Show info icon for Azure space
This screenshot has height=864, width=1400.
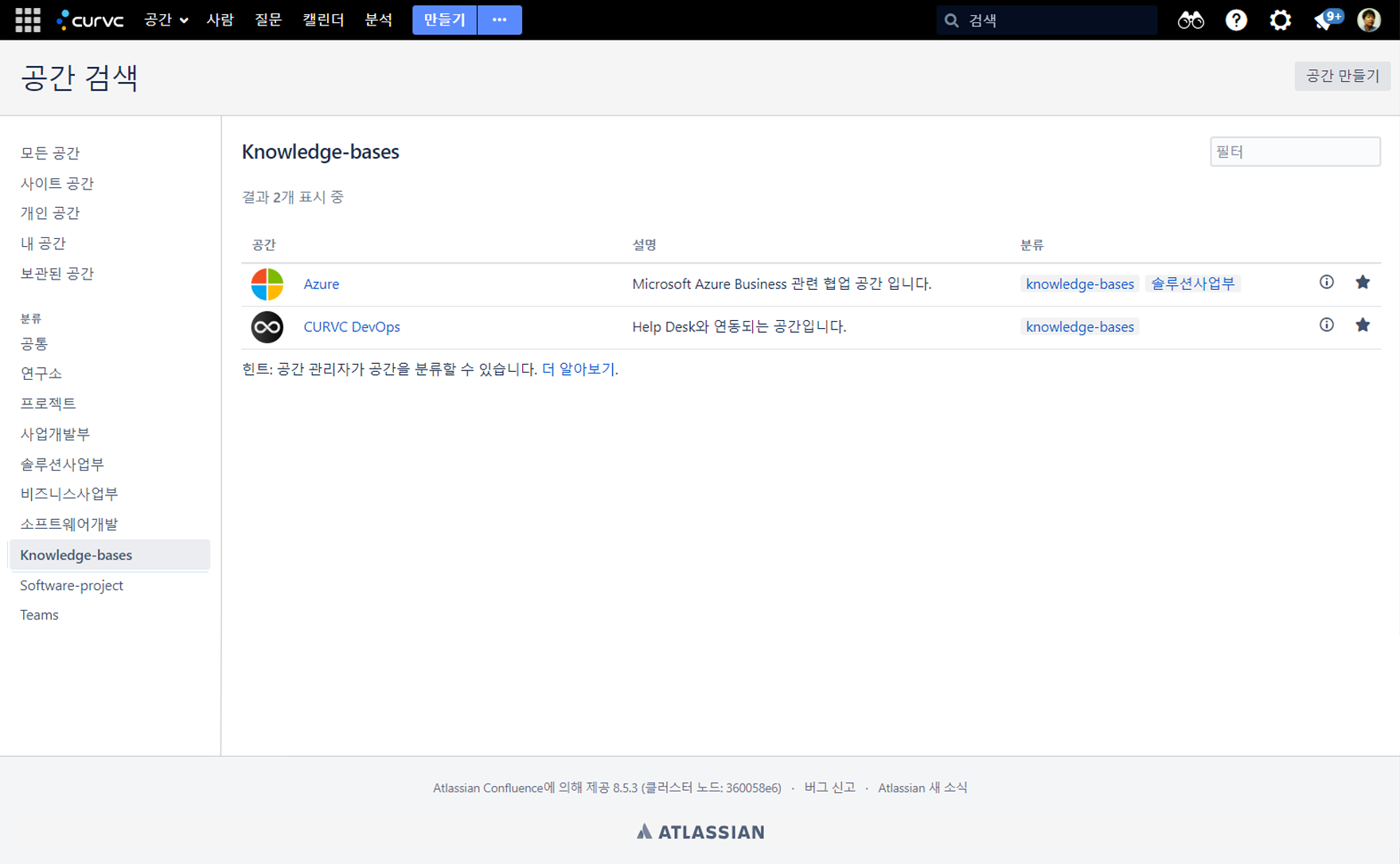[1326, 282]
